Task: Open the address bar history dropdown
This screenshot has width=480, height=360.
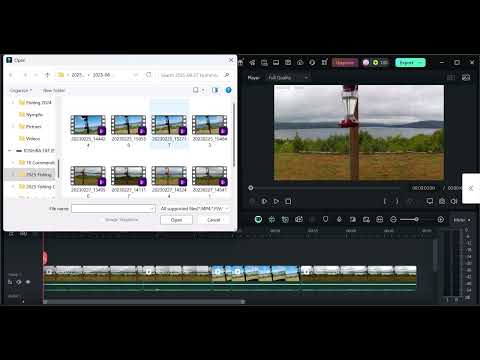Action: pyautogui.click(x=136, y=75)
